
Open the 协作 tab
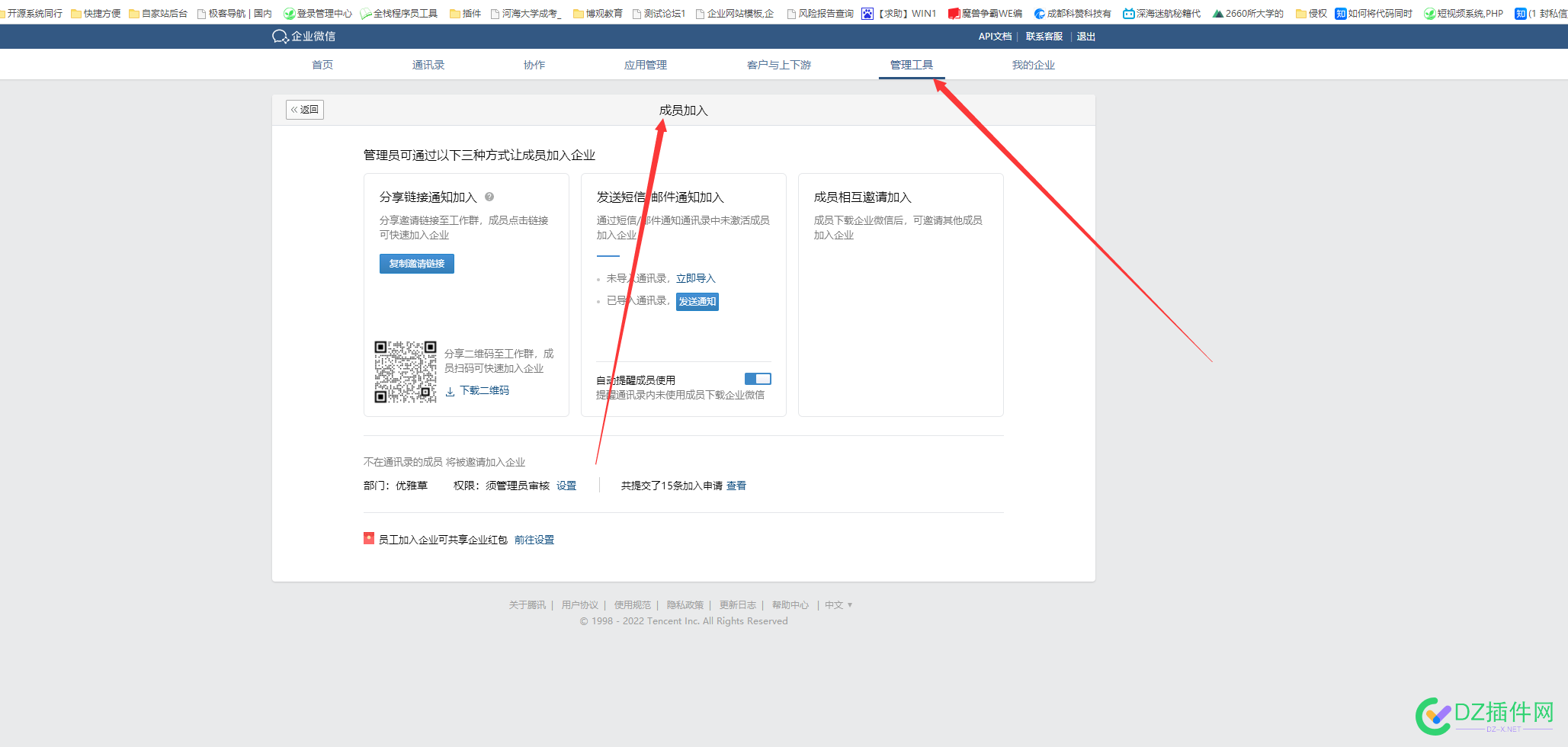click(534, 65)
